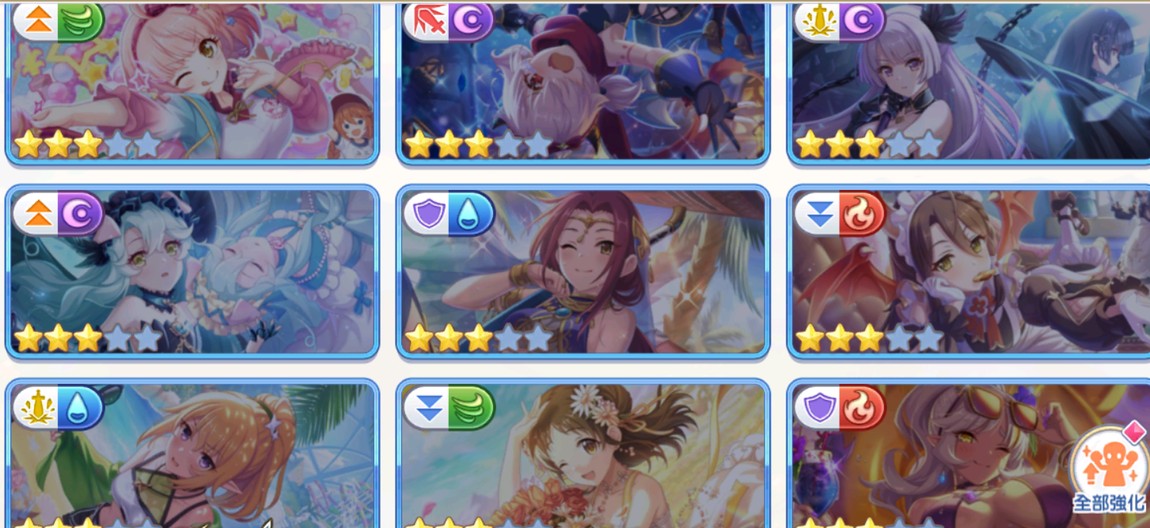Open the red-haired winking girl card artwork
The width and height of the screenshot is (1150, 528).
583,271
